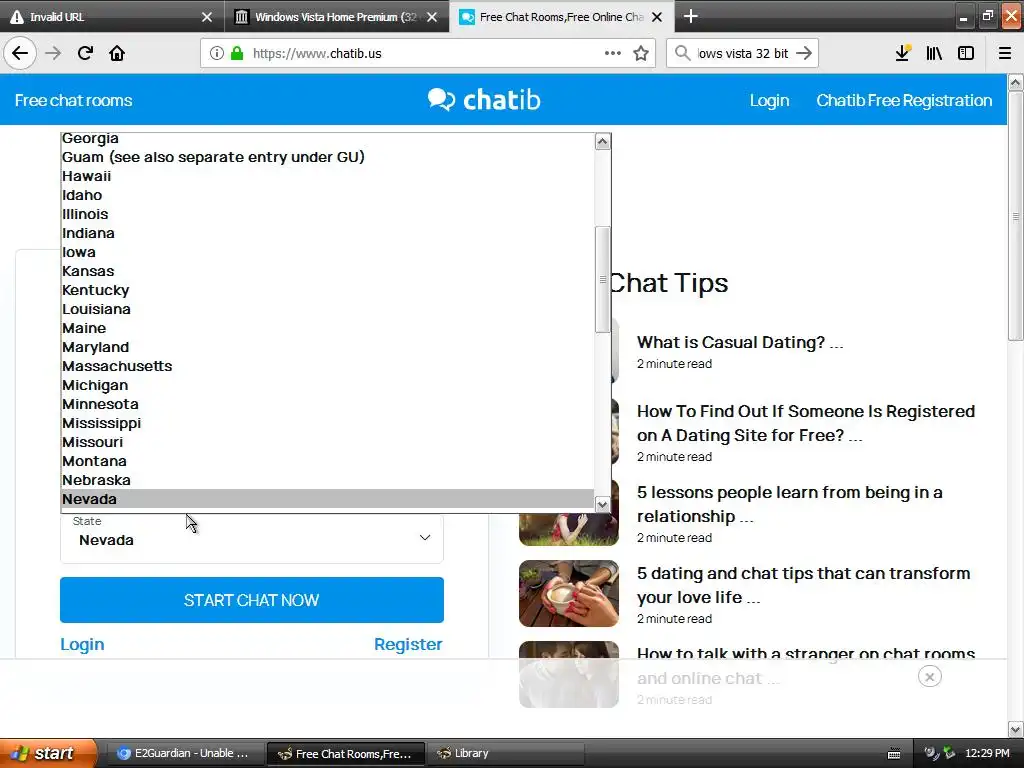Screen dimensions: 1024x768
Task: Open the browser home page icon
Action: coord(117,53)
